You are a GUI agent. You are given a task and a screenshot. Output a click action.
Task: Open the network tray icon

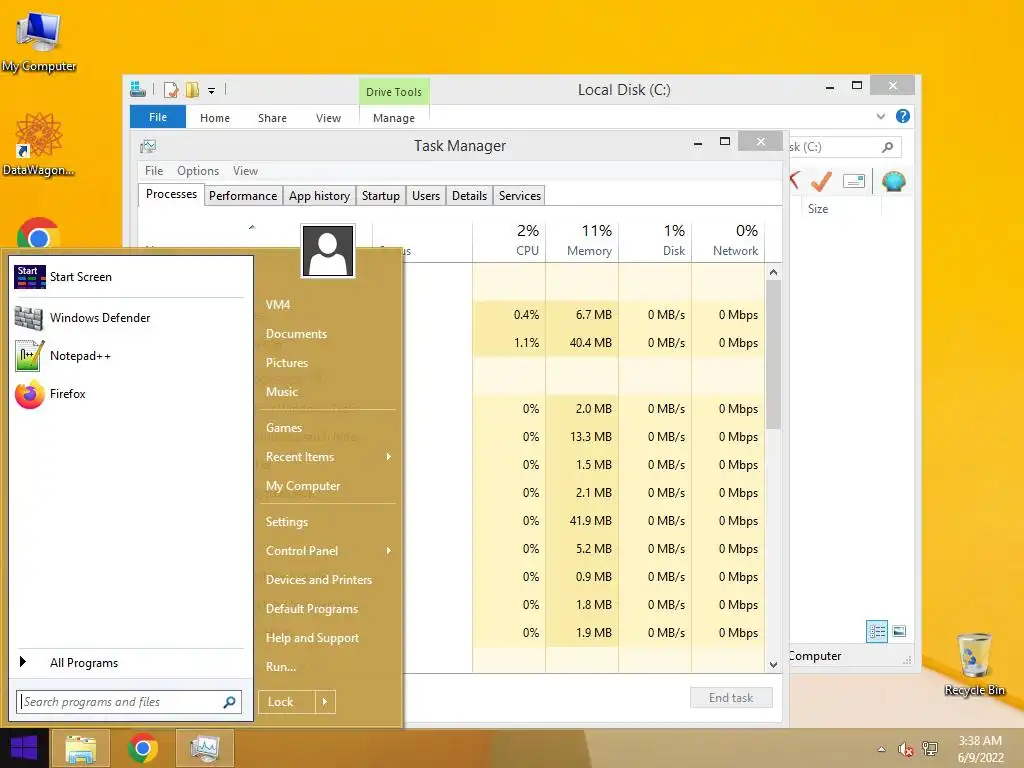pos(929,749)
